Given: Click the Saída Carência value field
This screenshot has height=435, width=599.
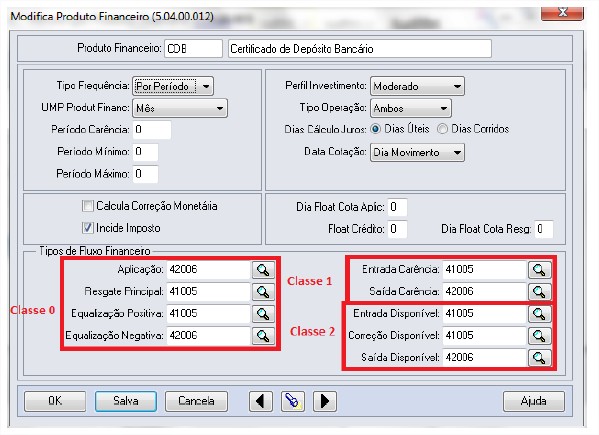Looking at the screenshot, I should pos(485,292).
